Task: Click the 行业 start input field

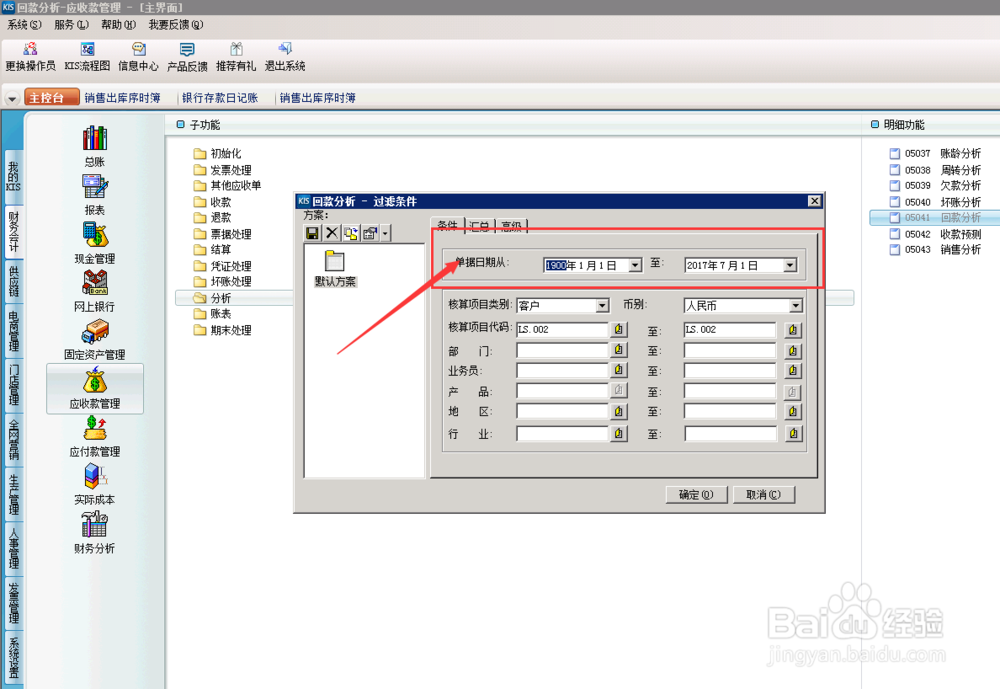Action: point(562,434)
